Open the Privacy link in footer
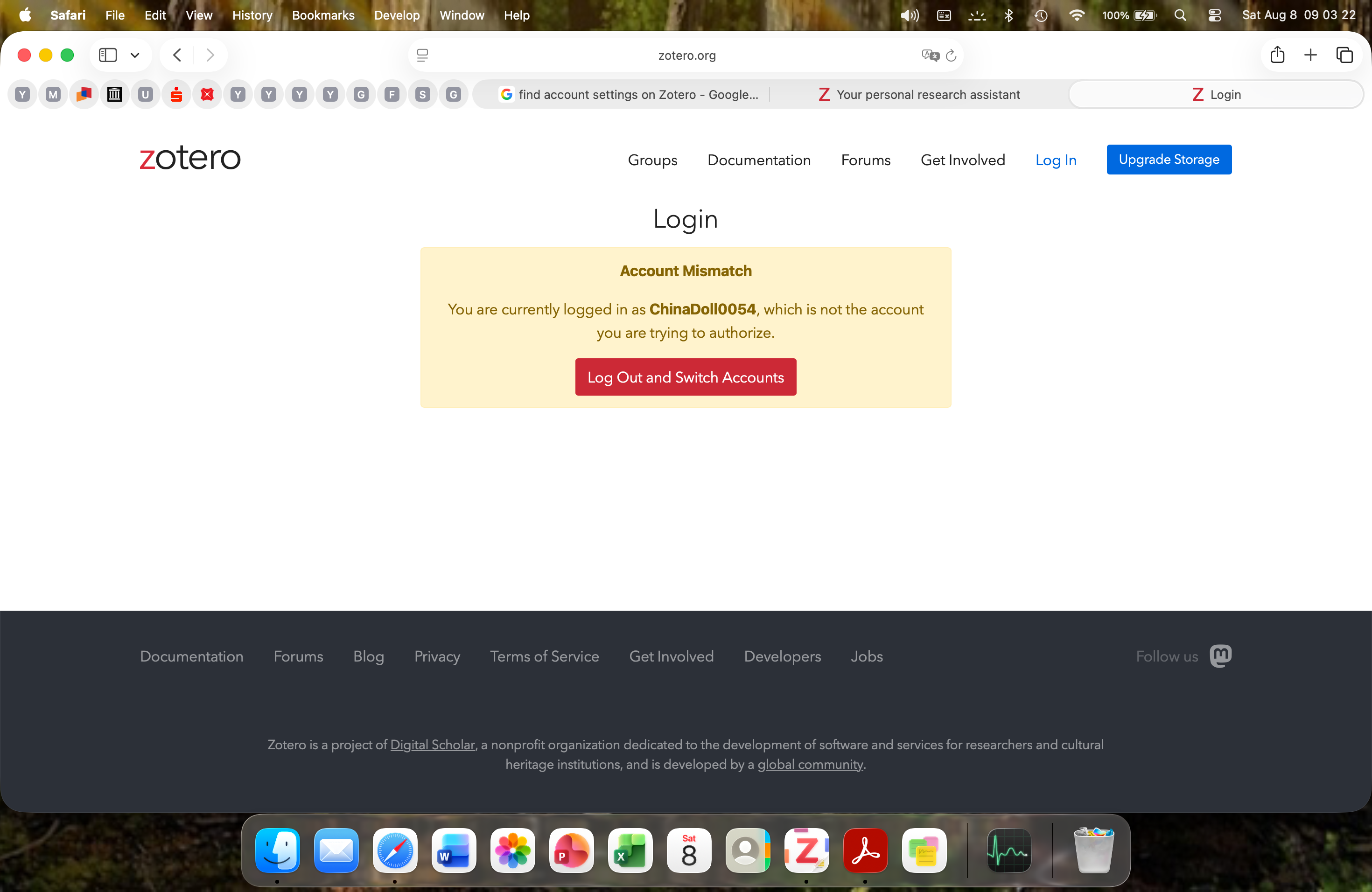Screen dimensions: 1372x892 (438, 656)
